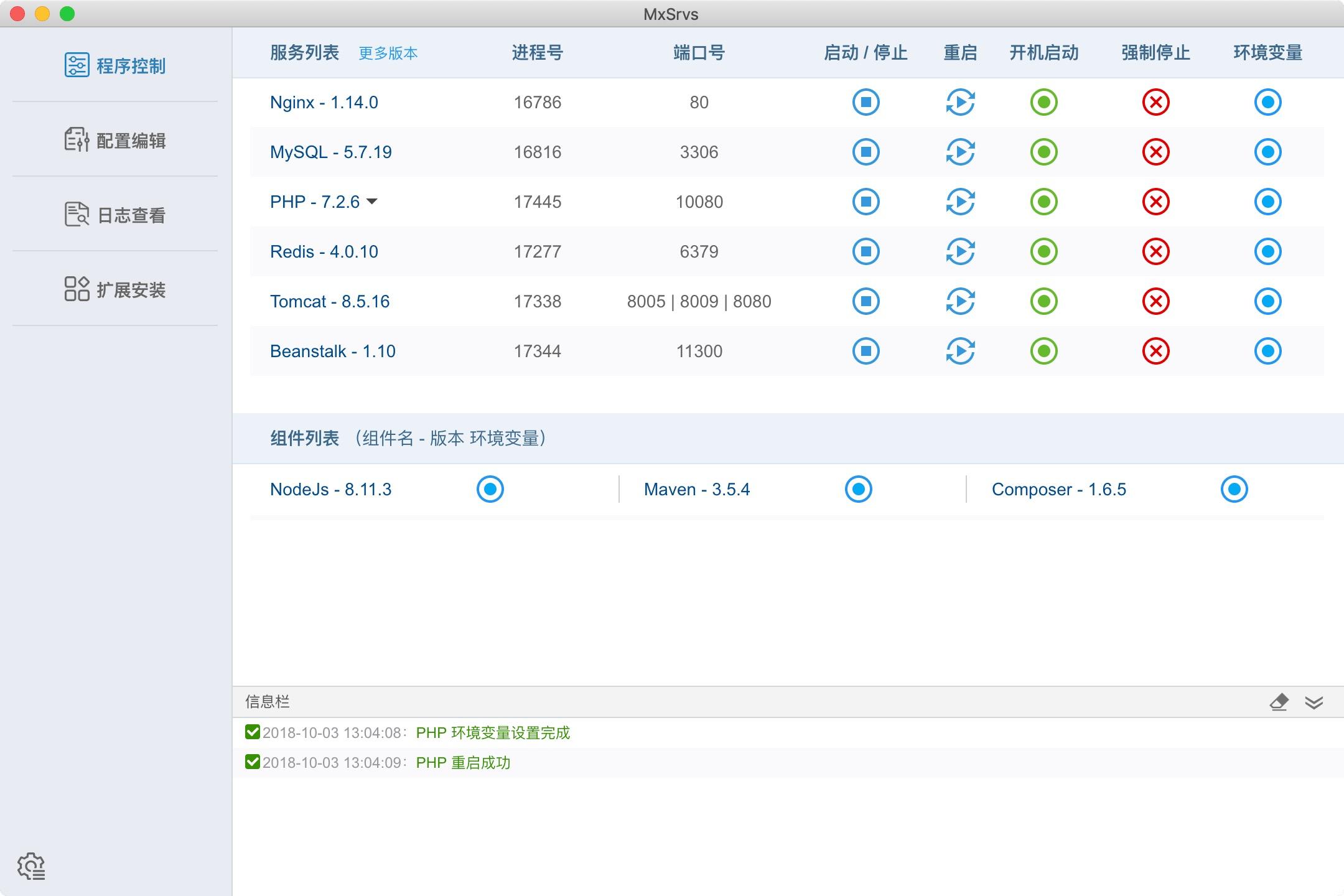Click the PHP restart success log entry
Screen dimensions: 1344x896
463,762
